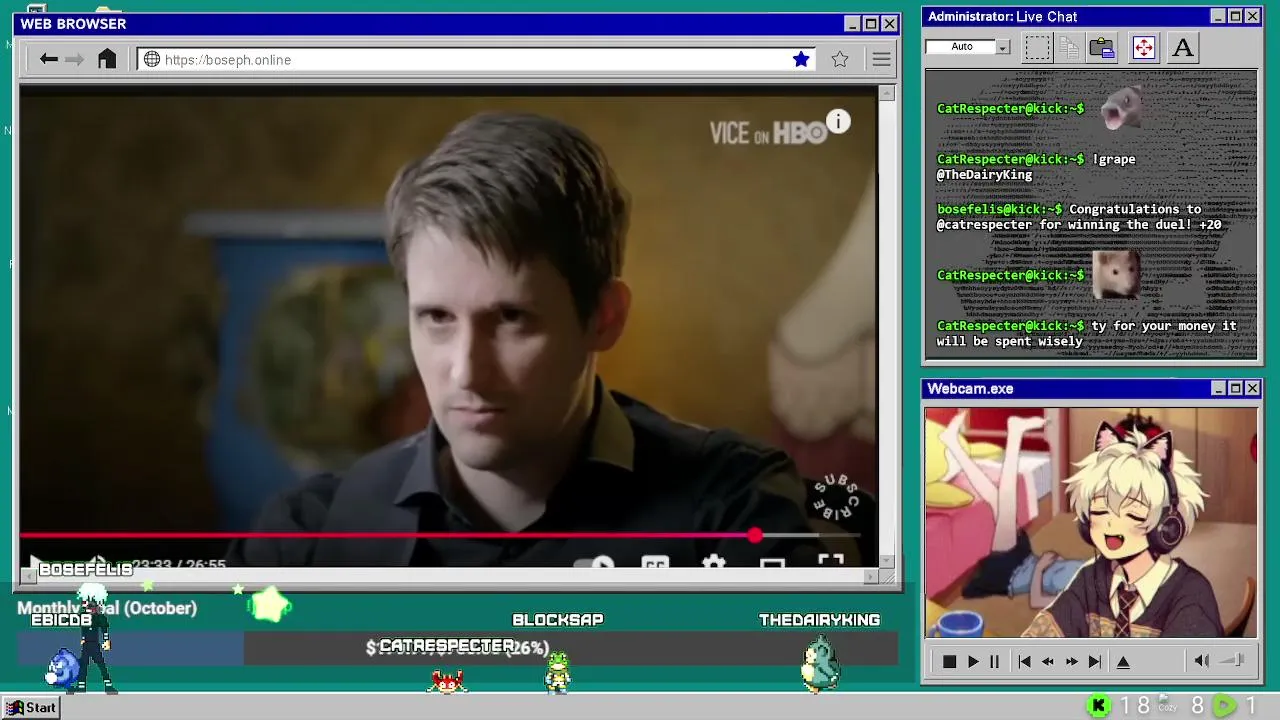The image size is (1280, 720).
Task: Pause playback in Webcam.exe
Action: point(994,661)
